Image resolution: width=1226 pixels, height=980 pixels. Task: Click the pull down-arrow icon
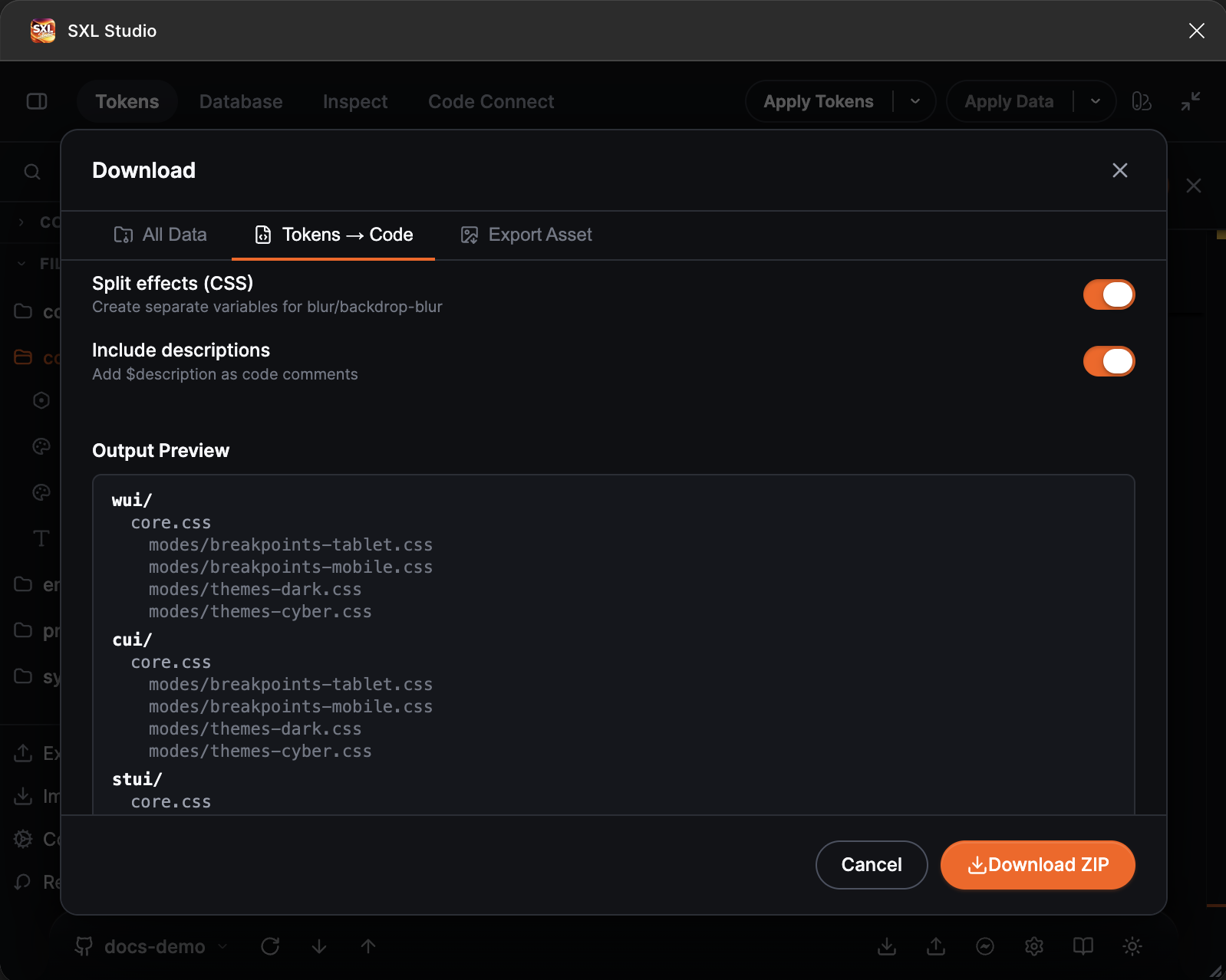pyautogui.click(x=319, y=946)
